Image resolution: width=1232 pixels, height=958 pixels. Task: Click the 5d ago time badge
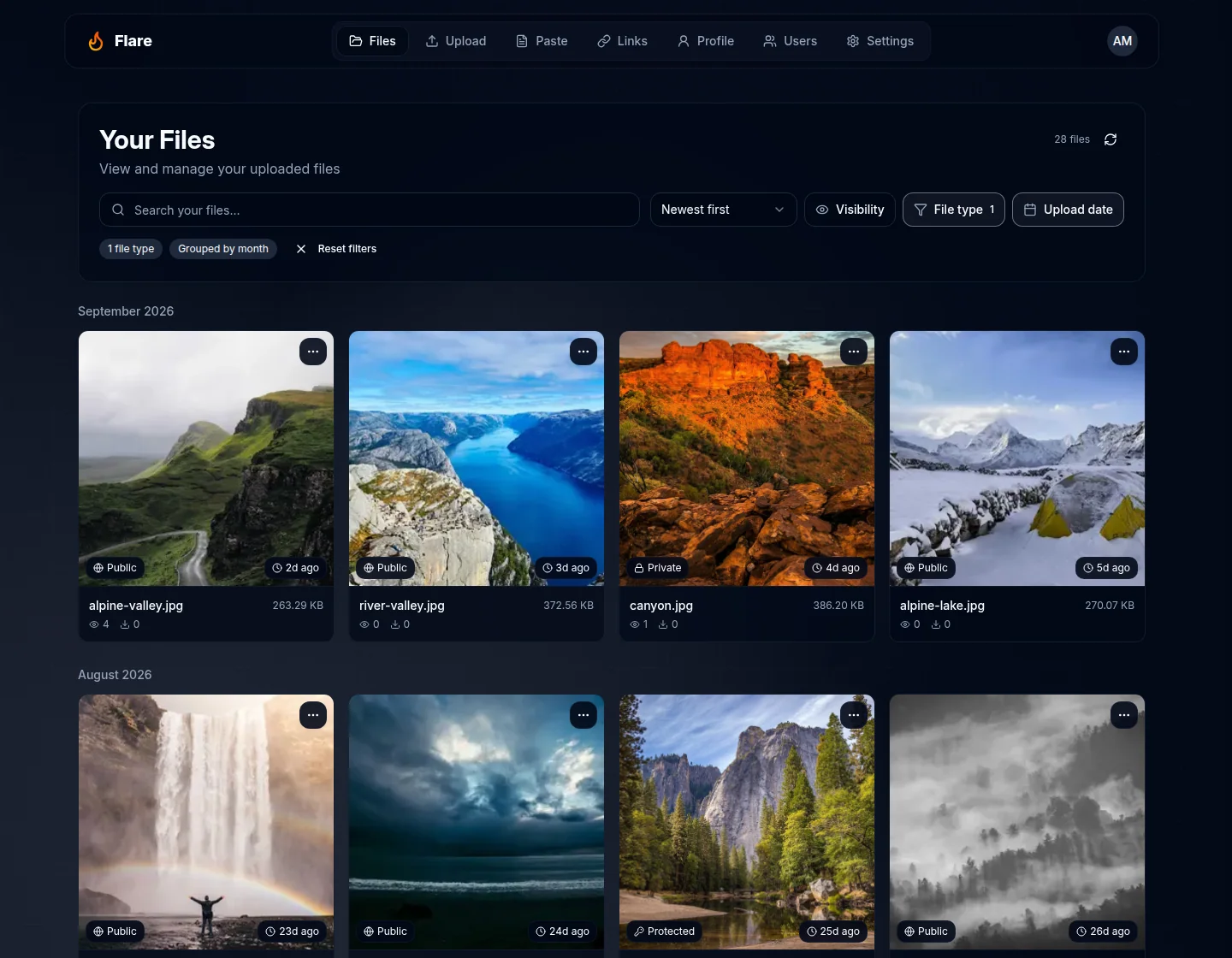(x=1107, y=568)
